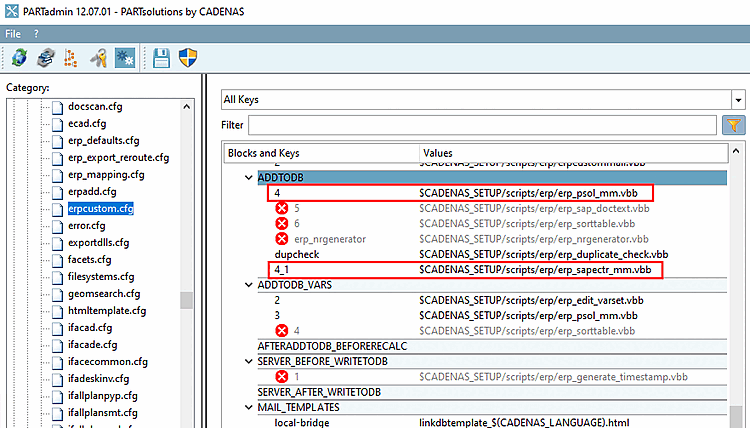Collapse the SERVER_BEFORE_WRITETODB block

pos(248,361)
